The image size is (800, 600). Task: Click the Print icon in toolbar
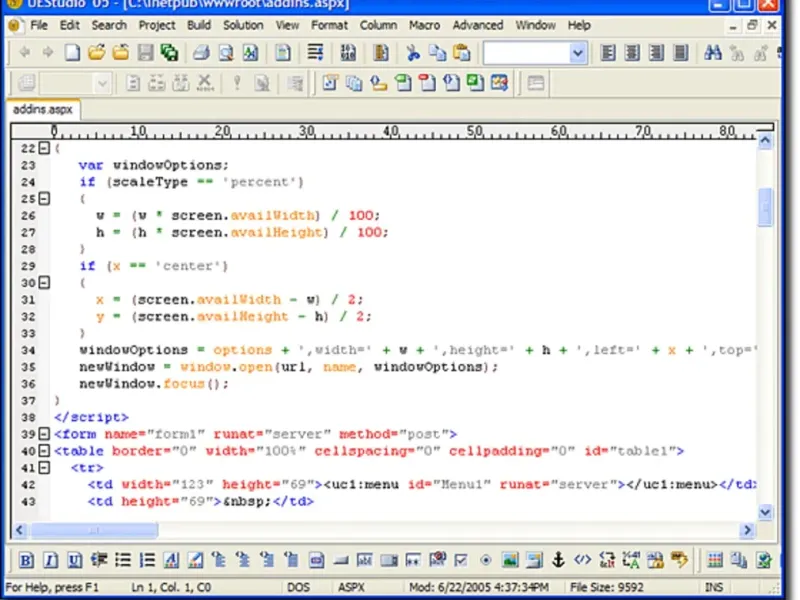[201, 53]
